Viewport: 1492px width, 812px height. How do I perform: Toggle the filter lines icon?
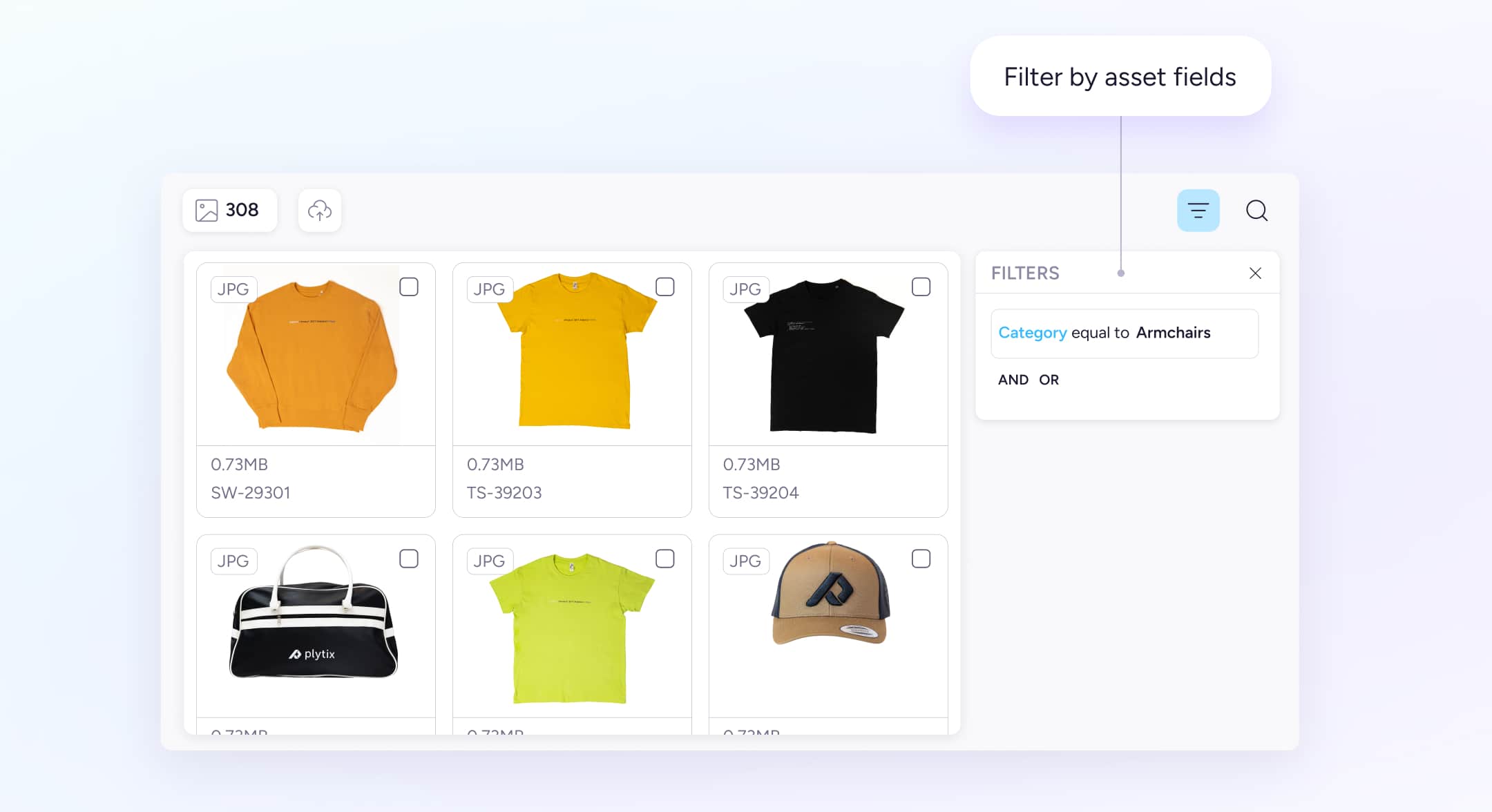click(1198, 211)
